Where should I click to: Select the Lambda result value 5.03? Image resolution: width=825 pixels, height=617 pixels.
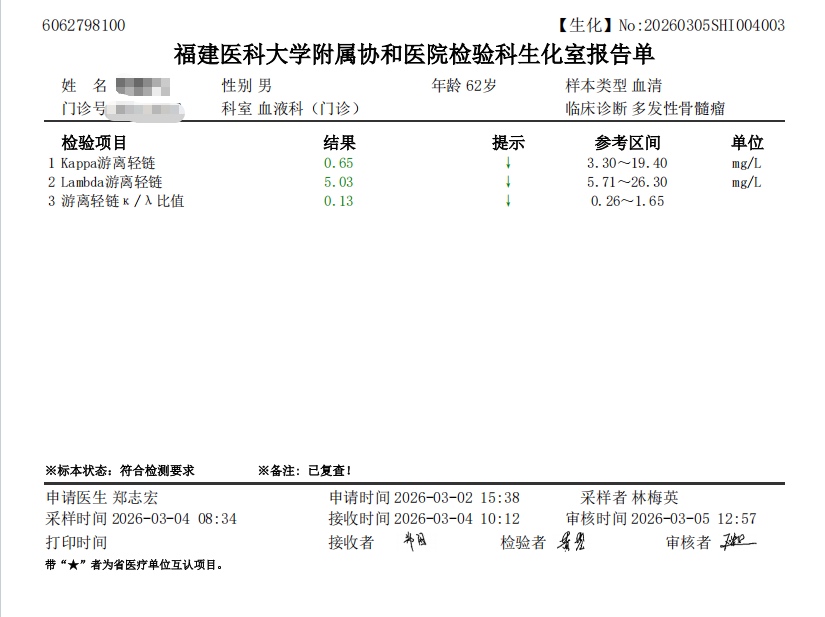[338, 182]
